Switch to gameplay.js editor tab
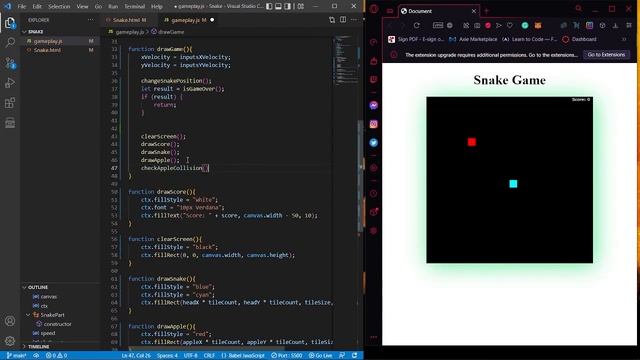Image resolution: width=640 pixels, height=360 pixels. [x=189, y=20]
